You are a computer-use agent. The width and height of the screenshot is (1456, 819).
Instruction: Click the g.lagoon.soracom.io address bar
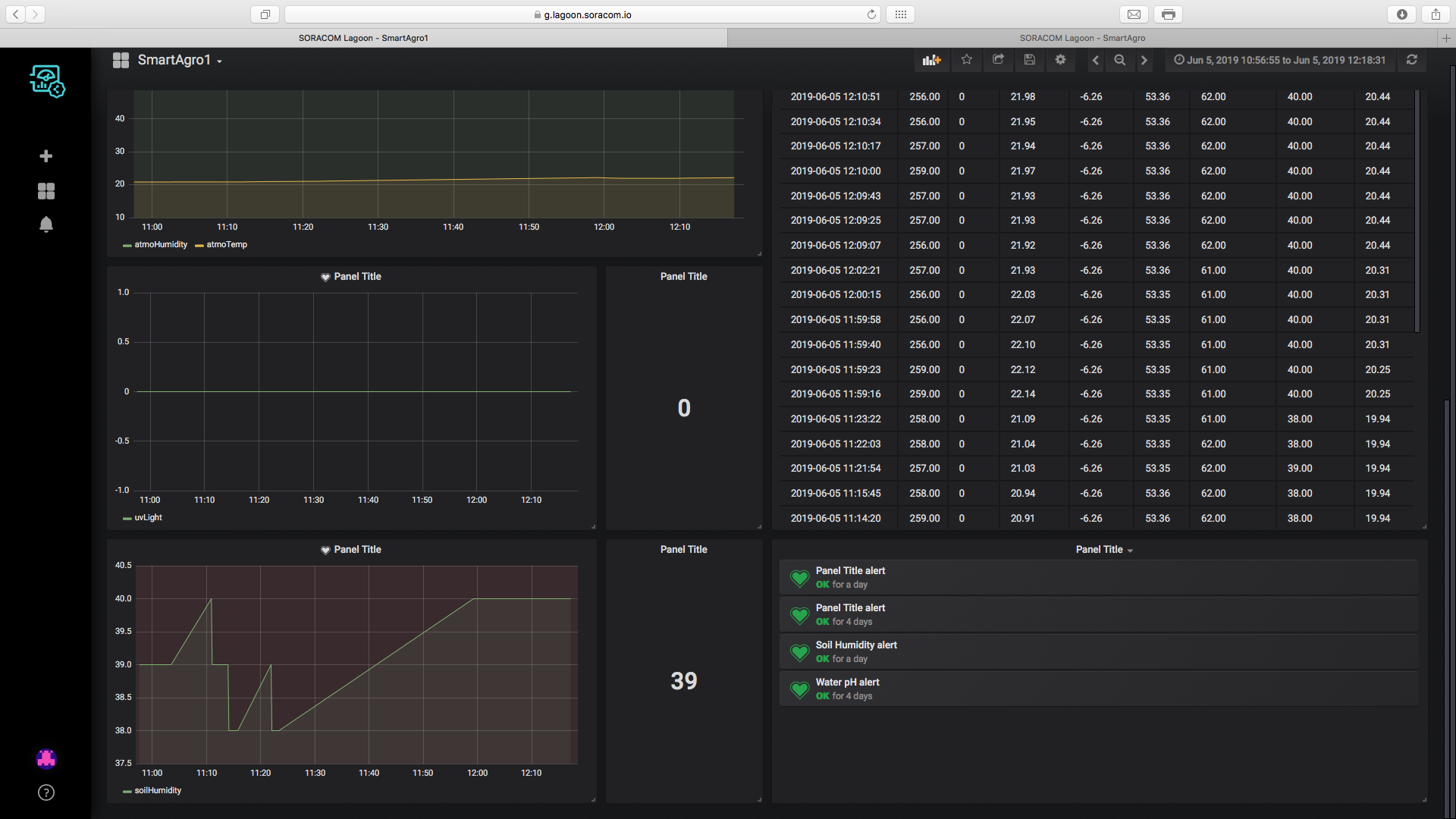click(x=587, y=14)
